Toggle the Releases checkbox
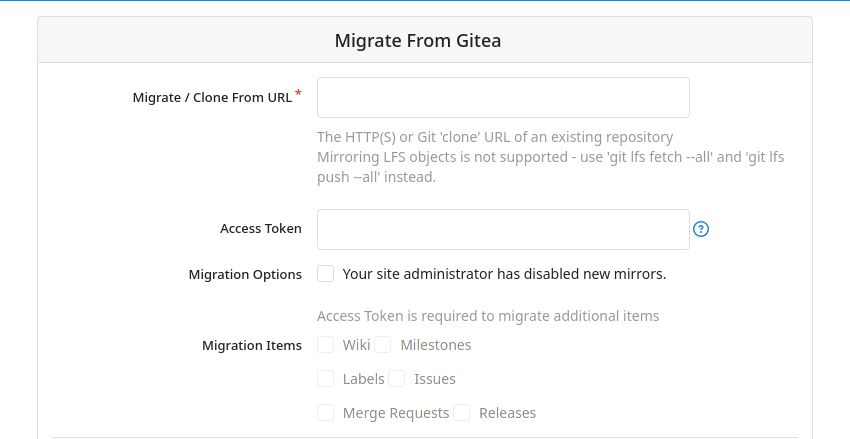 pyautogui.click(x=462, y=413)
